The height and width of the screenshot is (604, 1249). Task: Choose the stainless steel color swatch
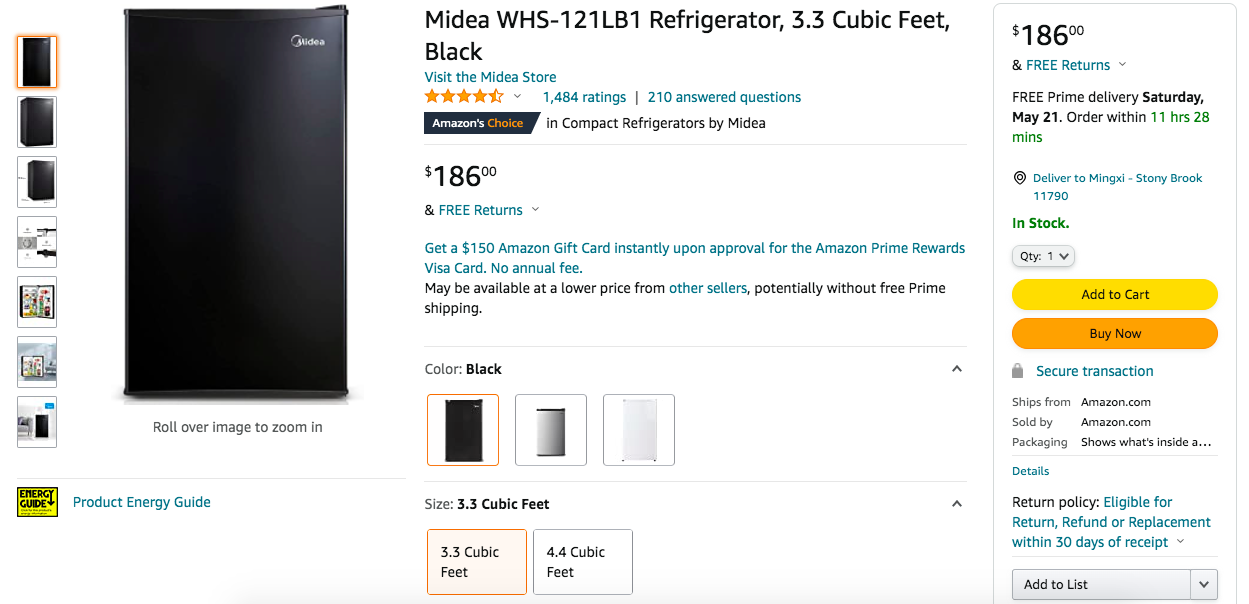[551, 430]
